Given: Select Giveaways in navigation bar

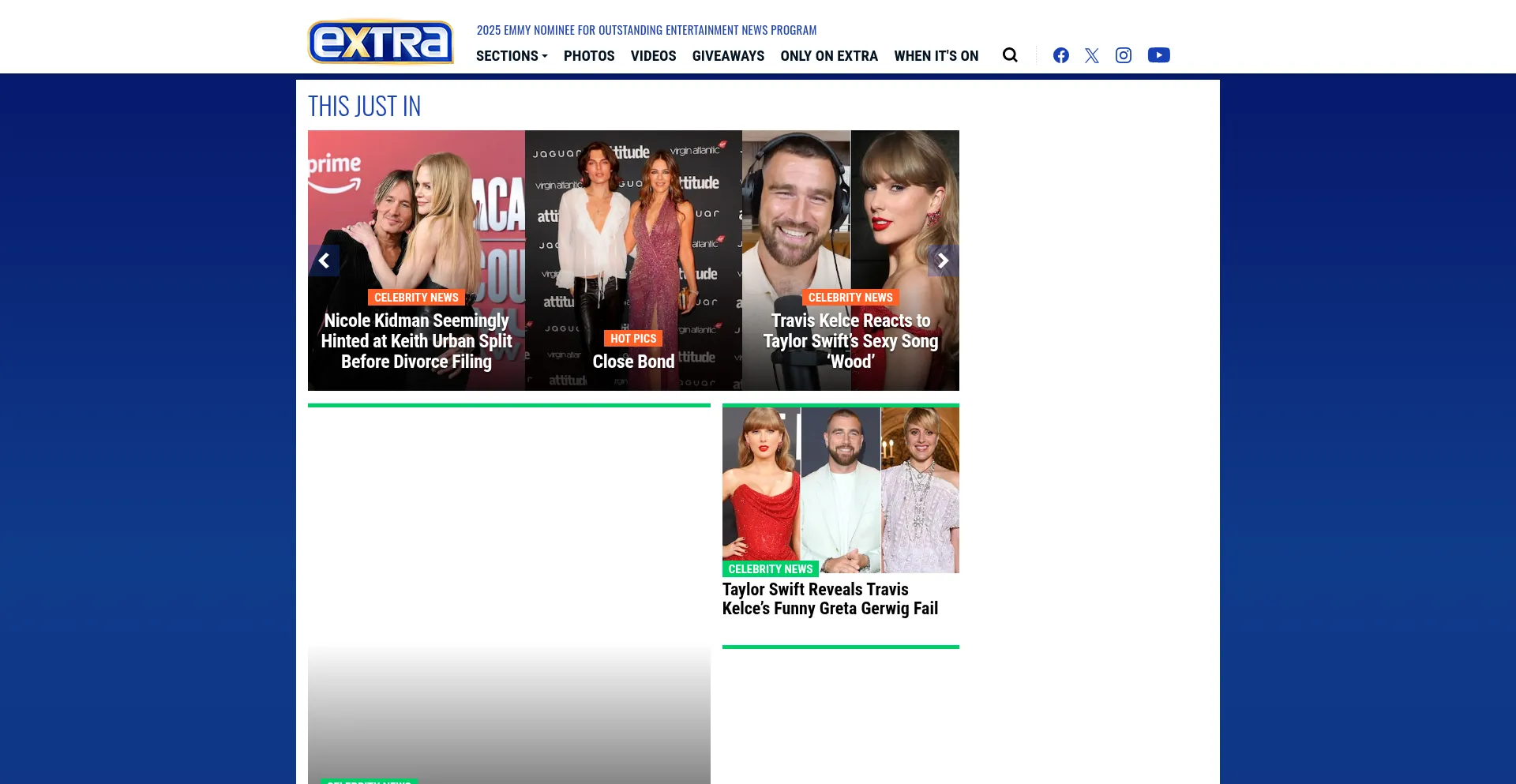Looking at the screenshot, I should [728, 56].
